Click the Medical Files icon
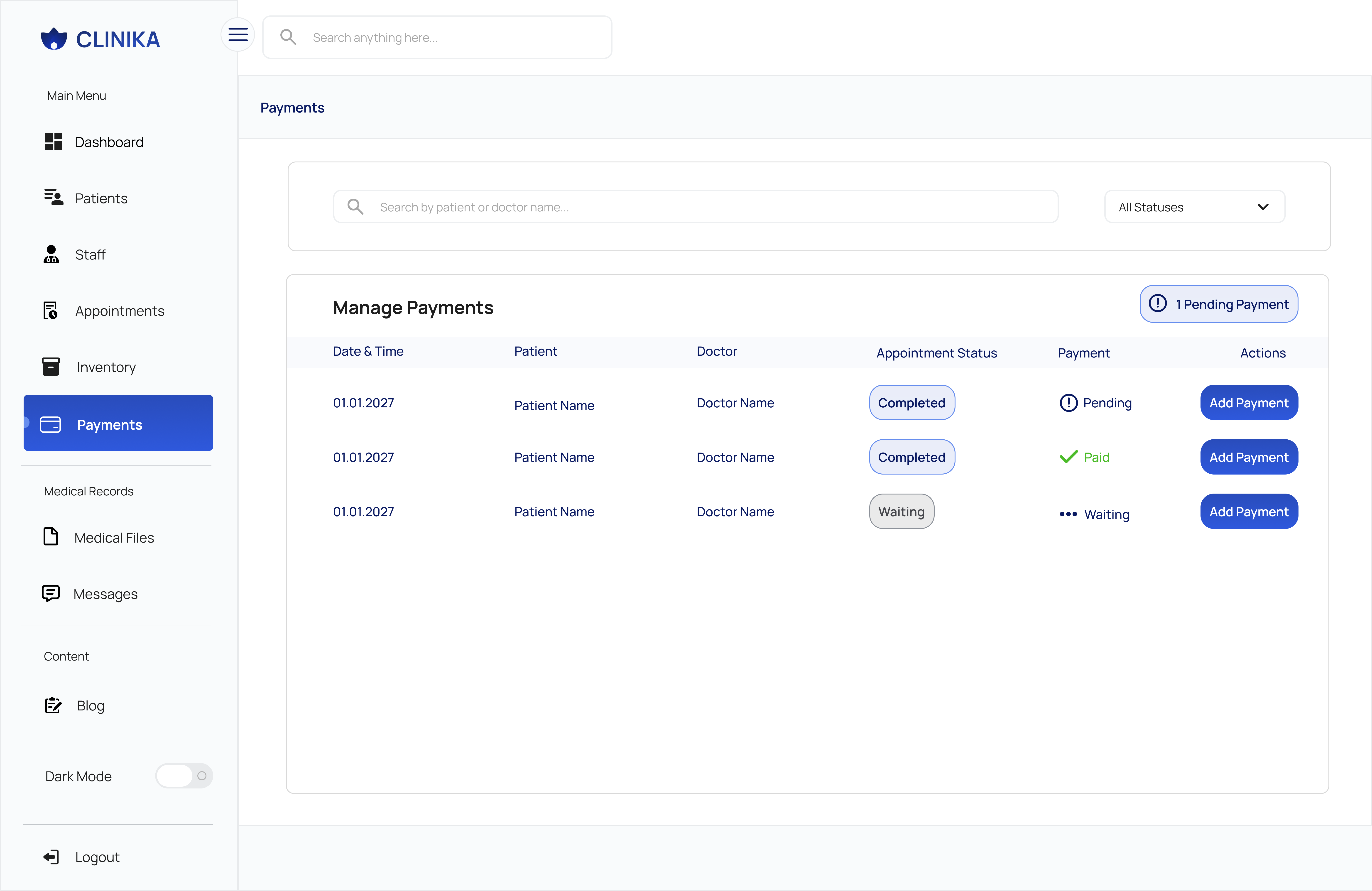The height and width of the screenshot is (891, 1372). tap(51, 536)
